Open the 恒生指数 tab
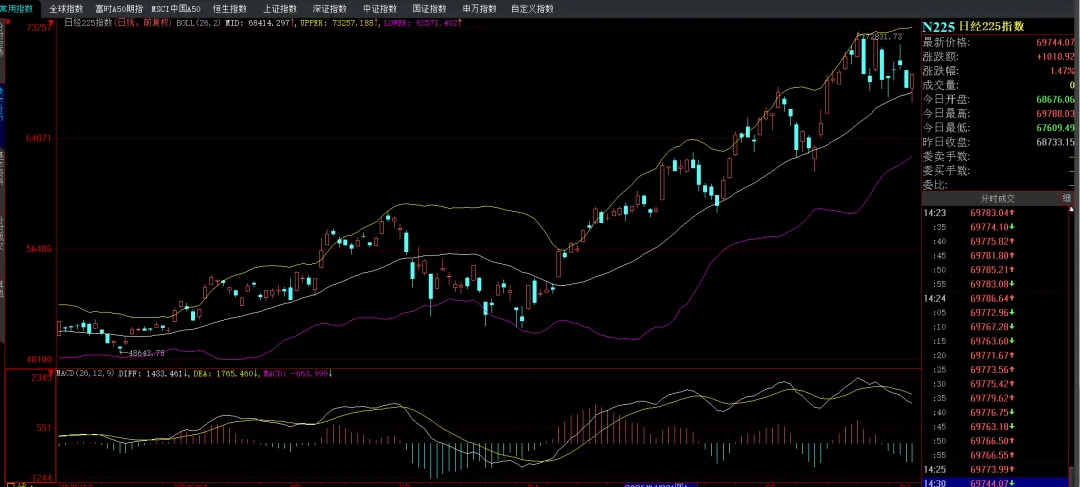Viewport: 1080px width, 487px height. tap(230, 9)
